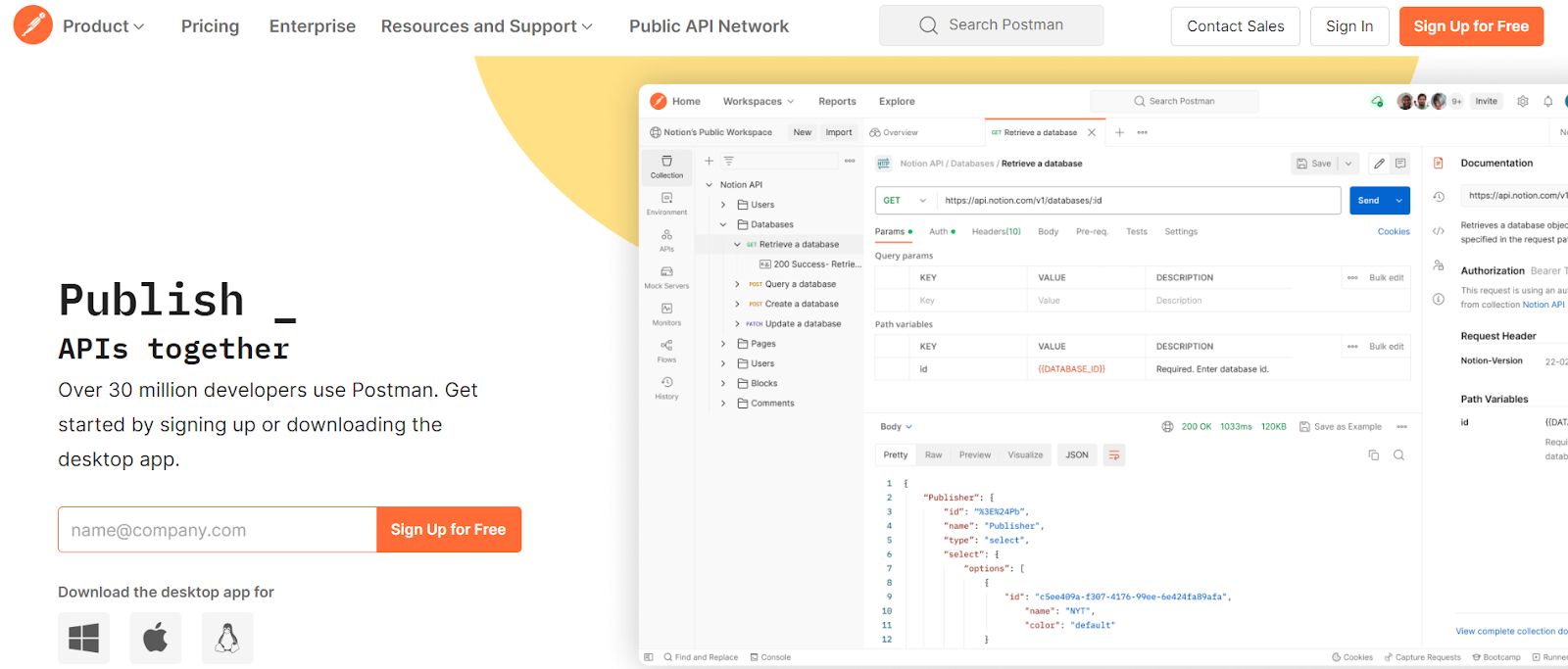Download the macOS desktop app
Viewport: 1568px width, 669px height.
coord(156,639)
